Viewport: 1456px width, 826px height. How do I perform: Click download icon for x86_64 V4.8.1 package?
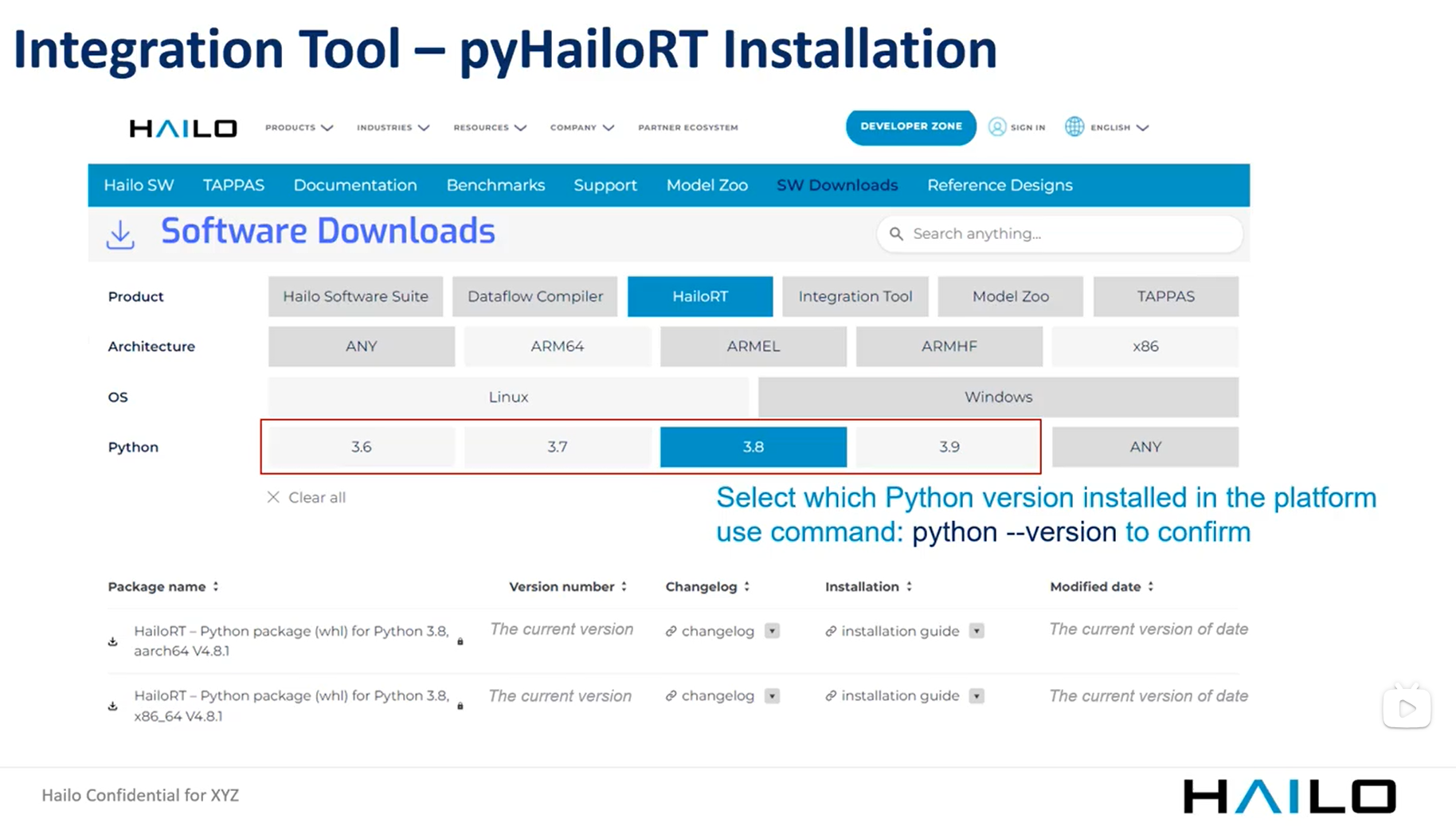113,706
